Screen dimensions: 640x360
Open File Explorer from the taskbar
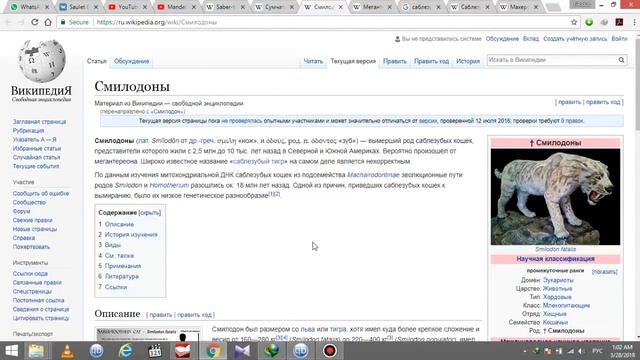36,351
